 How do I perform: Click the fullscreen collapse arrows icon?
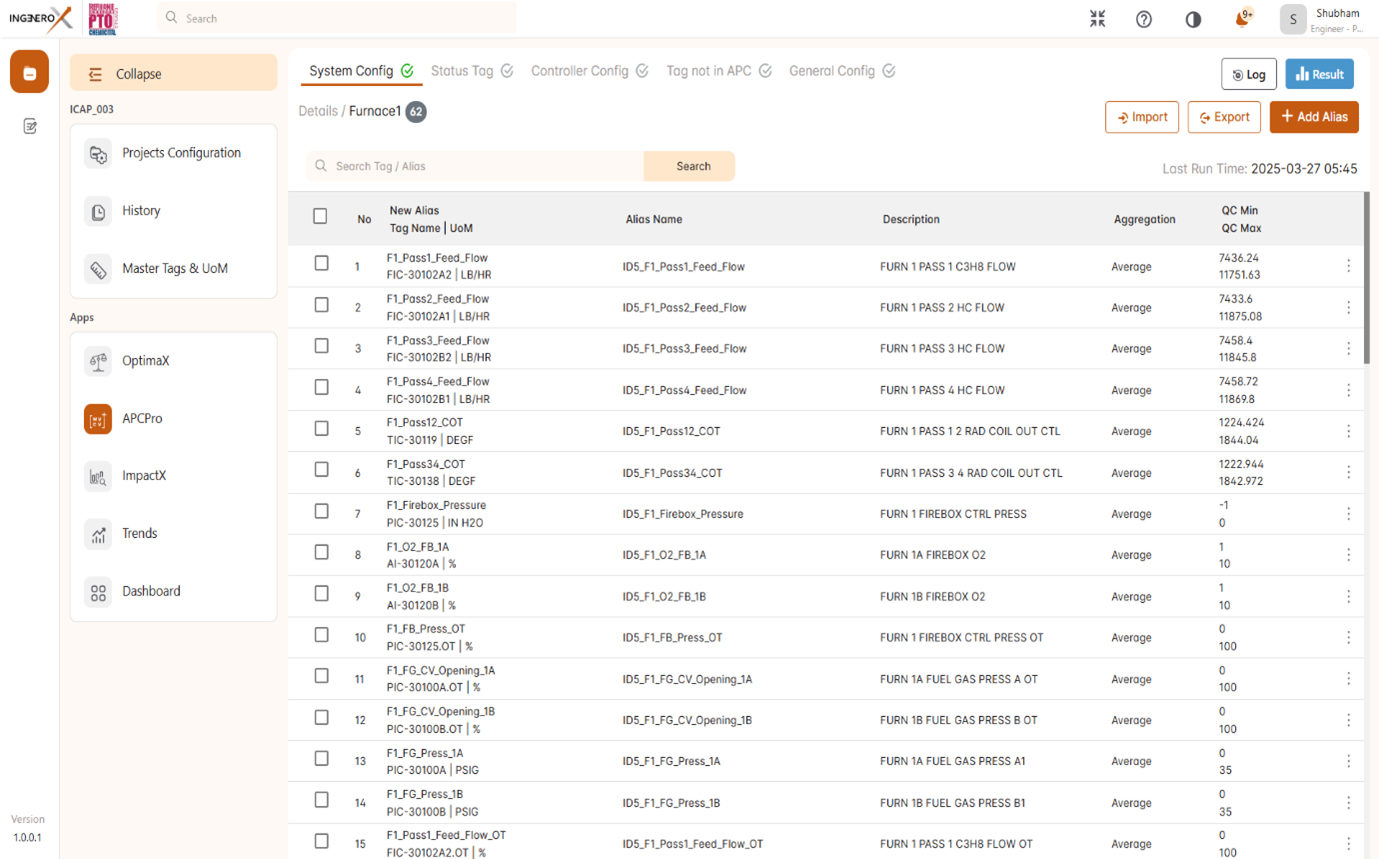1097,19
